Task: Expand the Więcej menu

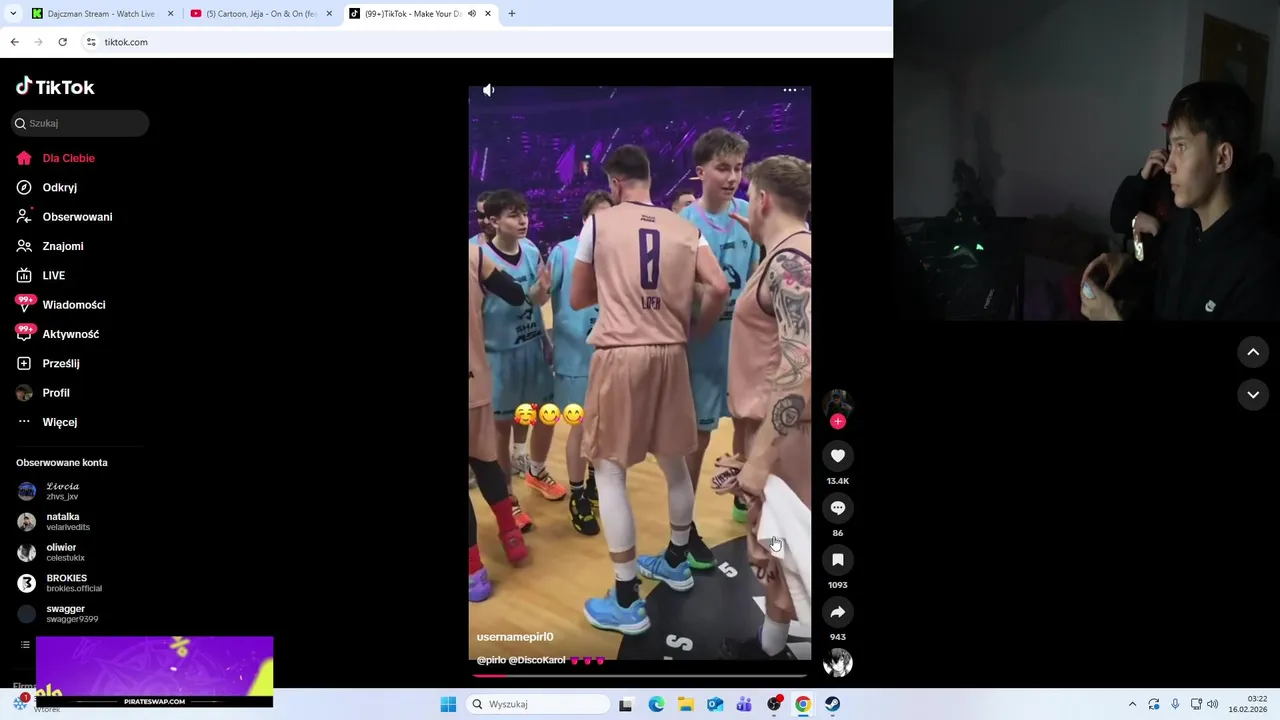Action: coord(47,422)
